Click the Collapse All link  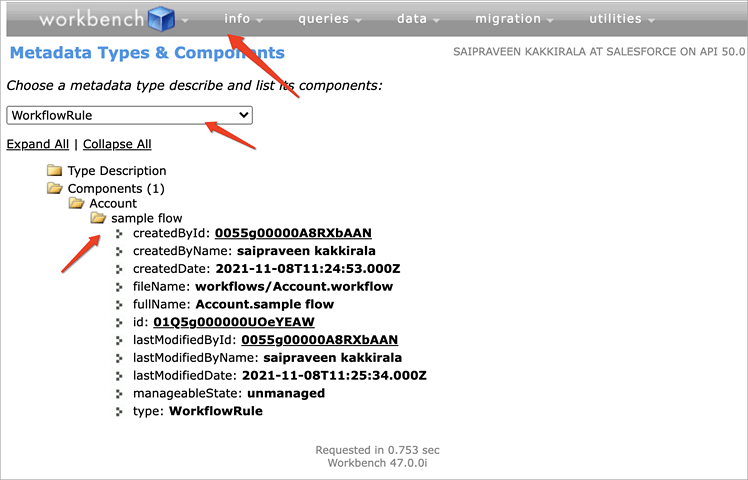pos(117,144)
